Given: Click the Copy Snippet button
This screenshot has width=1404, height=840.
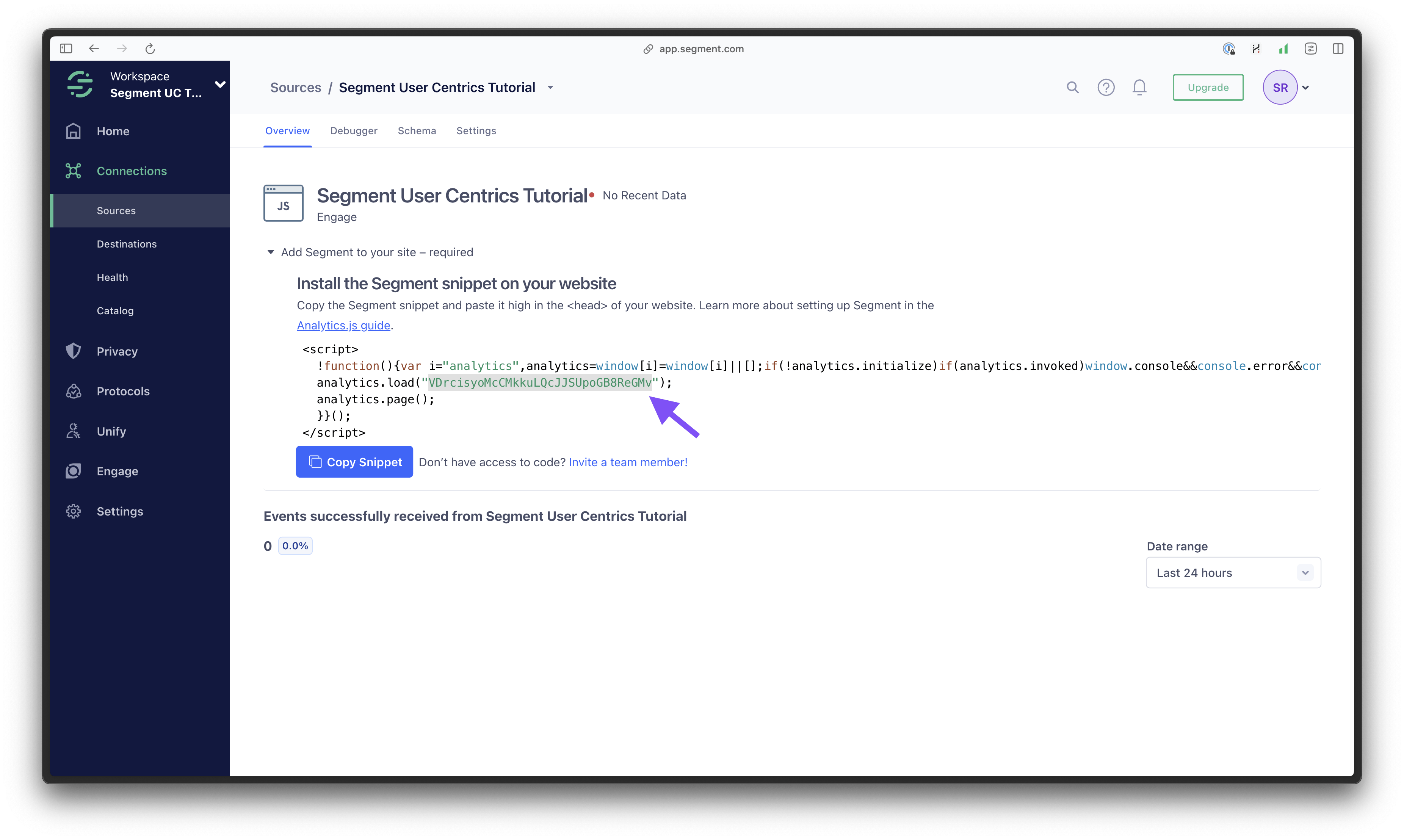Looking at the screenshot, I should point(354,462).
